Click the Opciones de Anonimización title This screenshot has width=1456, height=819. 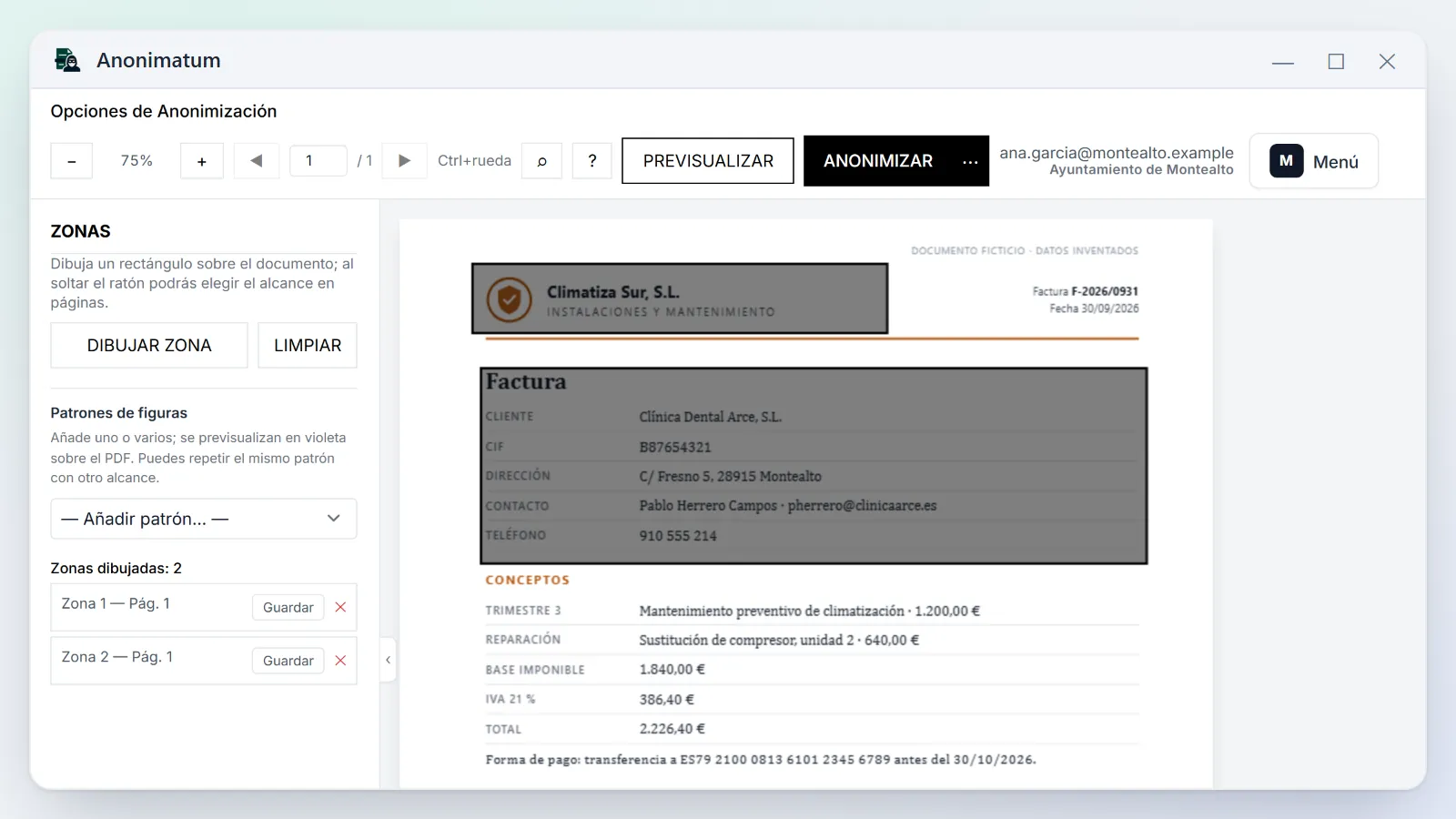(x=164, y=111)
